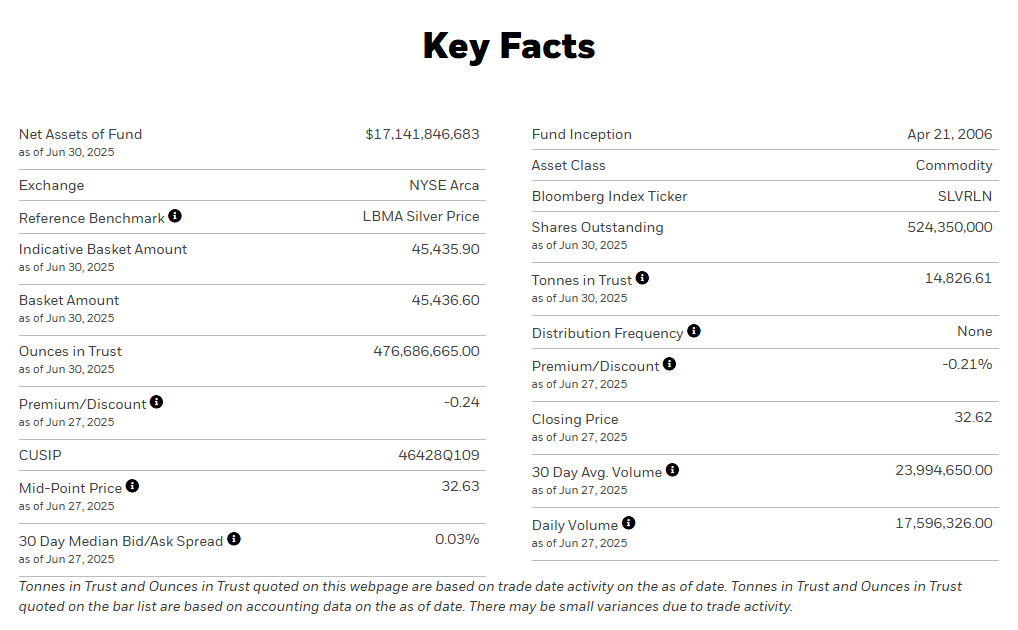This screenshot has height=630, width=1018.
Task: Click info icon for Premium/Discount valued -0.21%
Action: [x=669, y=364]
